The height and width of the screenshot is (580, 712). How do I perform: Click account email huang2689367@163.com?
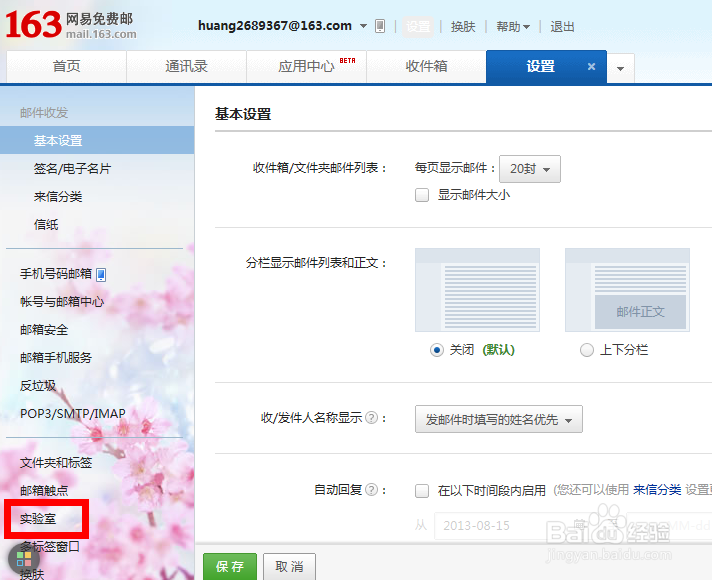coord(275,26)
